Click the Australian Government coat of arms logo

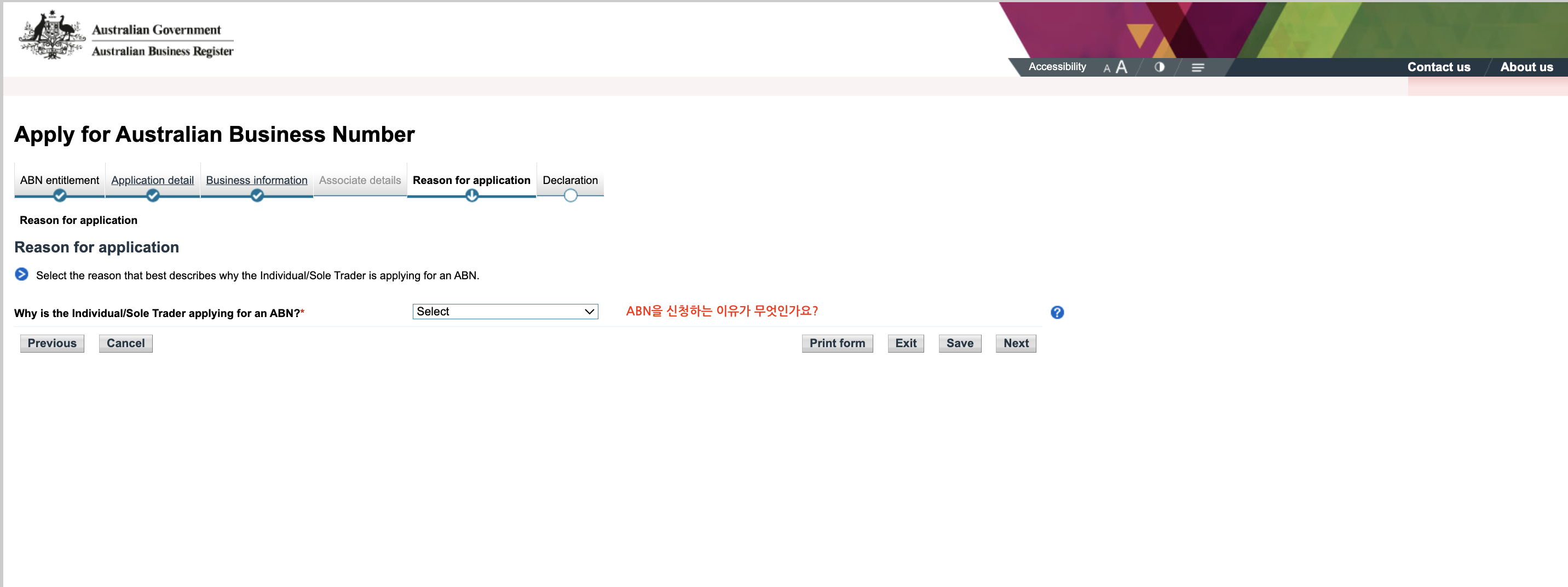point(53,35)
